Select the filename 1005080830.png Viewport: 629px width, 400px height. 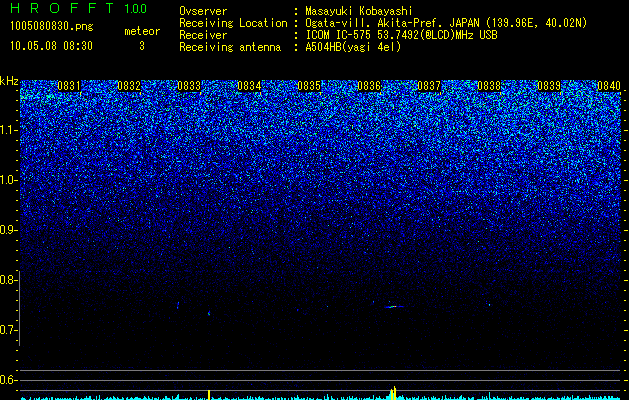coord(52,27)
